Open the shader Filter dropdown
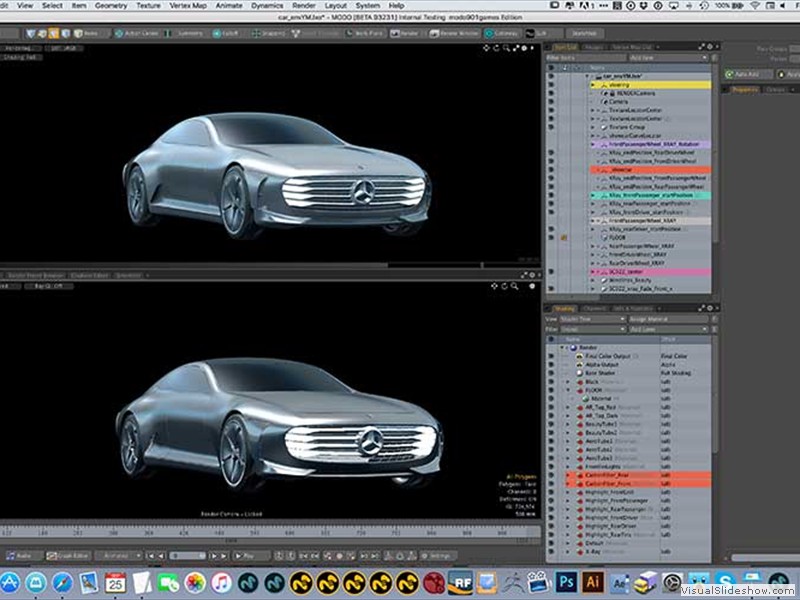 click(x=592, y=329)
